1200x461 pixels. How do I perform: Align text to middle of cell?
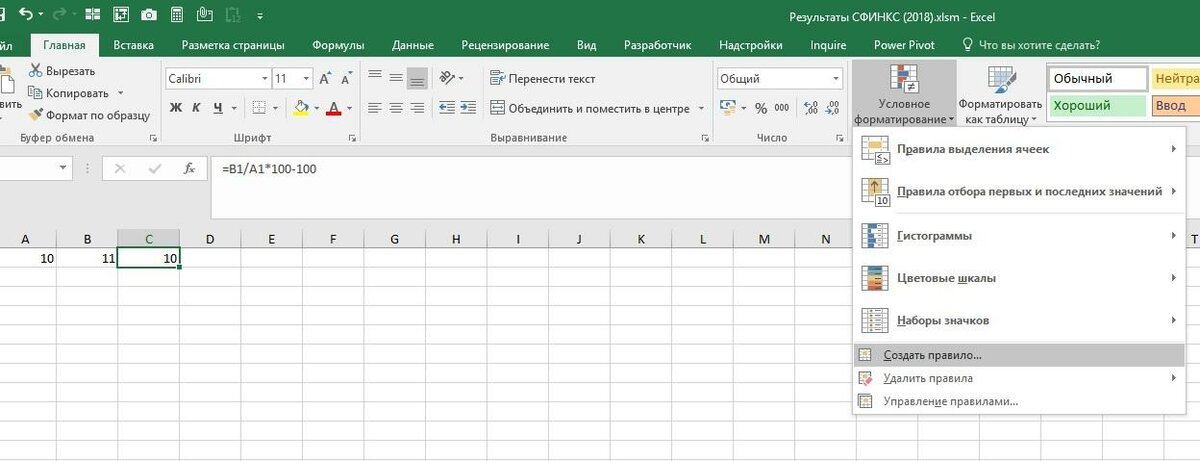(396, 78)
